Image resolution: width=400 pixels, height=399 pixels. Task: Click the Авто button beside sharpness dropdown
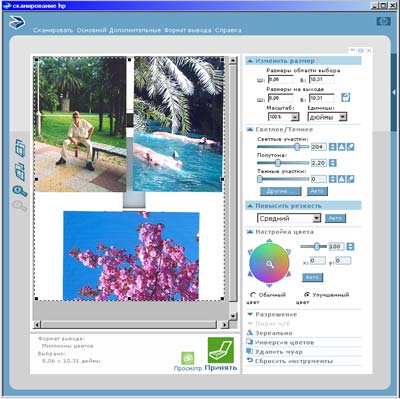335,218
